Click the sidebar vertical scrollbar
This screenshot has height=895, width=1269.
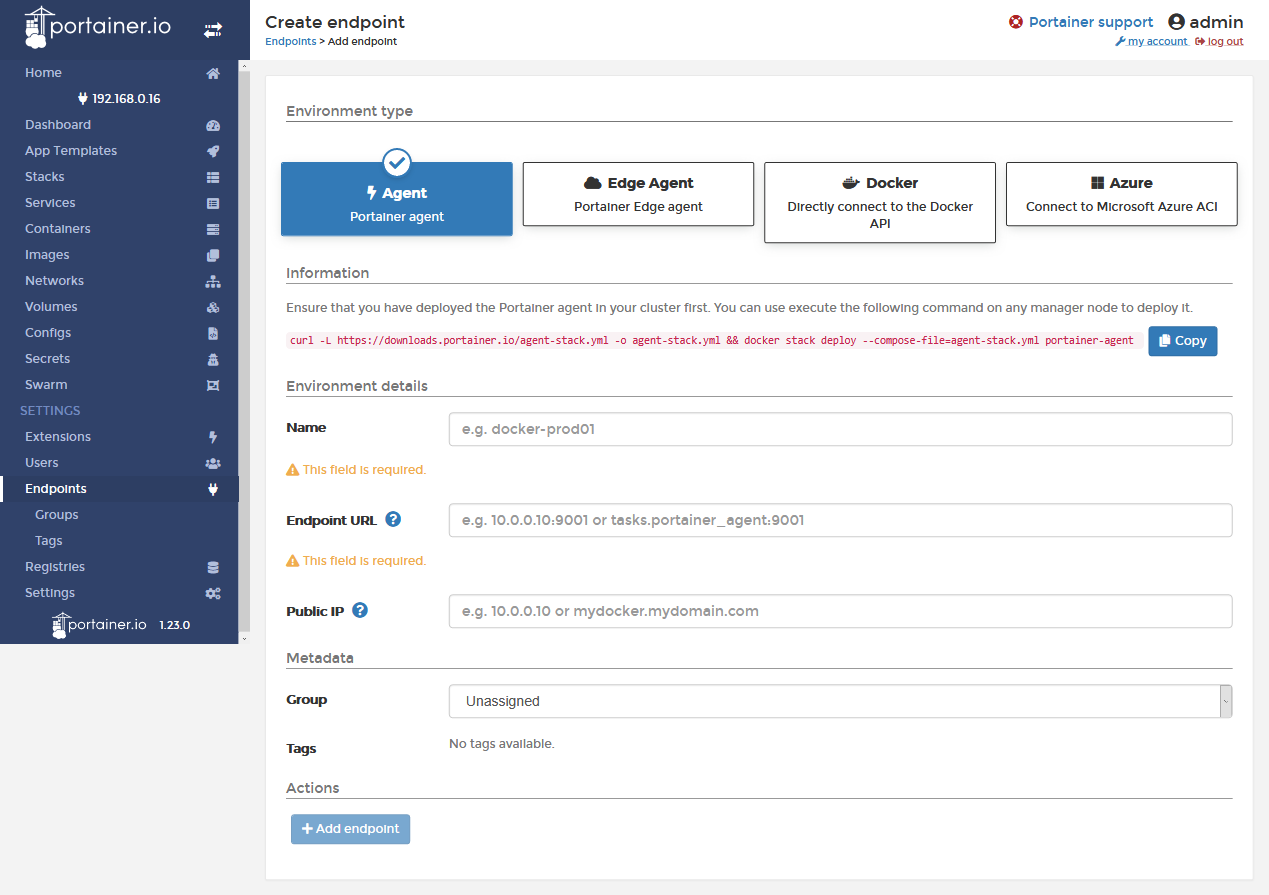tap(244, 350)
